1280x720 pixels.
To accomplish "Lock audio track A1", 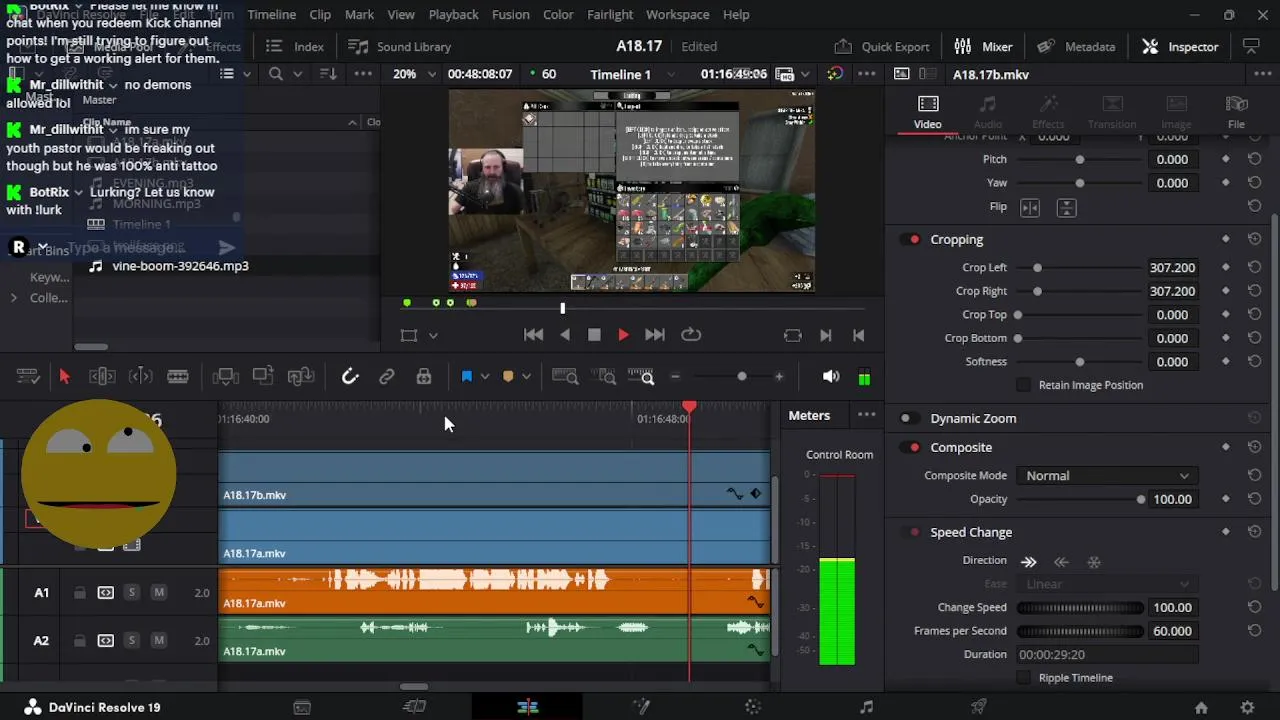I will coord(79,593).
